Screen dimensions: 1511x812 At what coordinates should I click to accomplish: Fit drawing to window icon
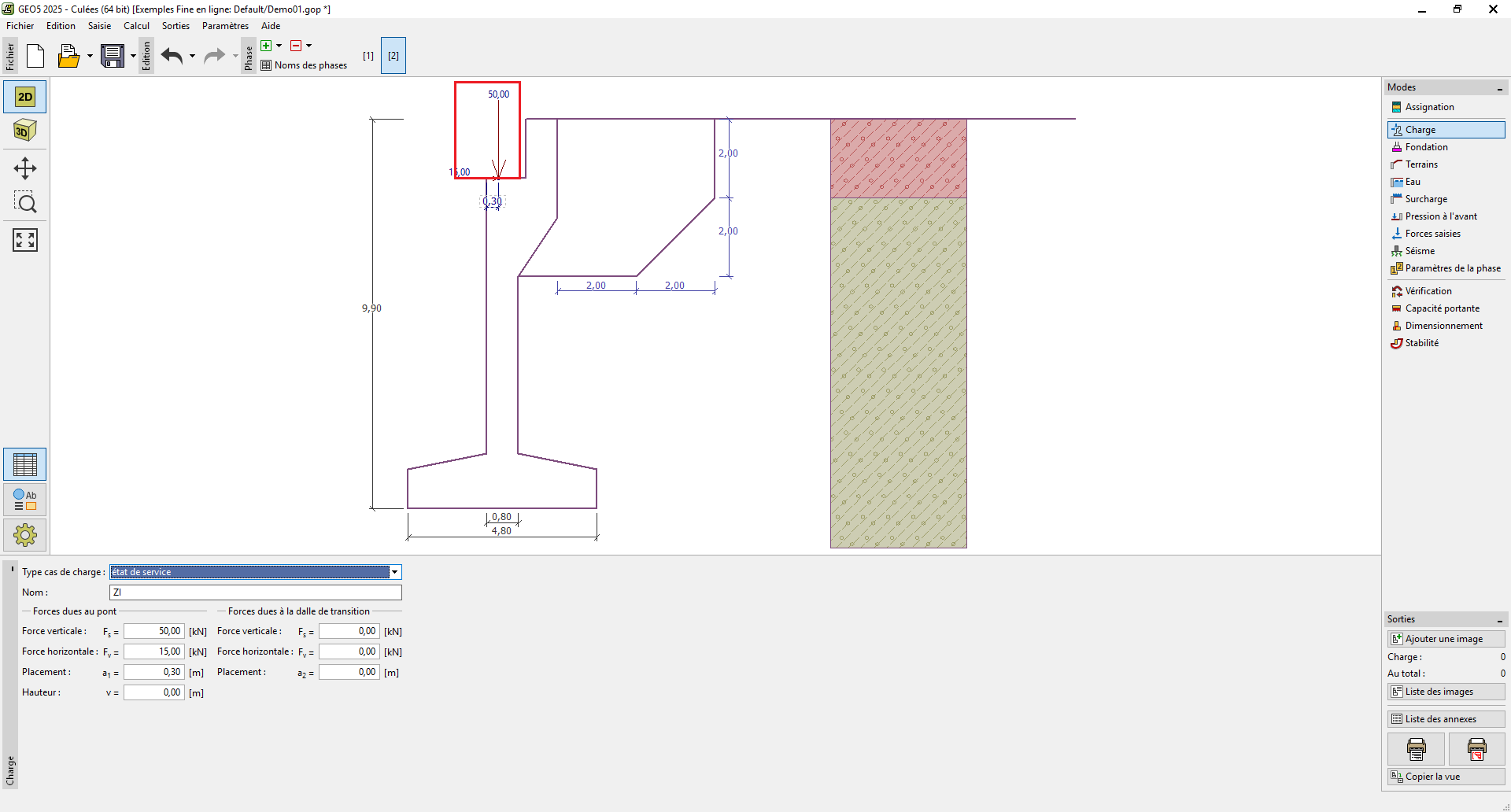tap(25, 240)
